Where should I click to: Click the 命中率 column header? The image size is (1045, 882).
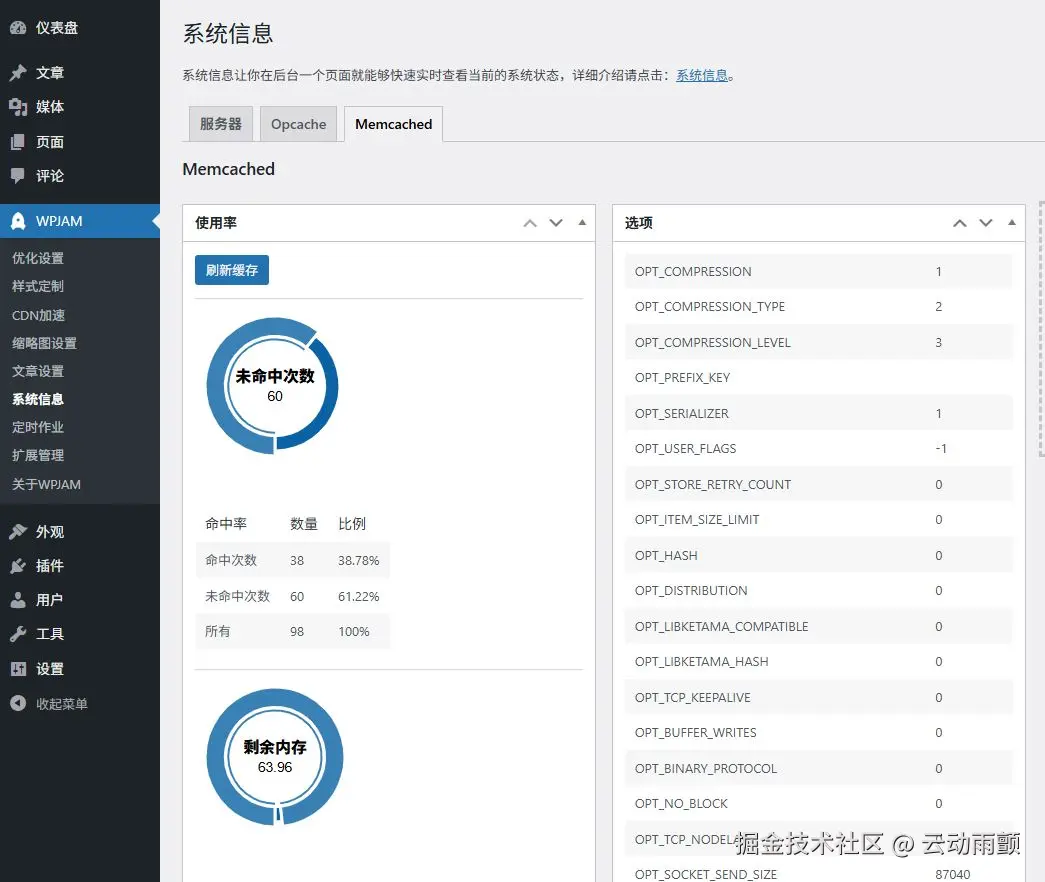click(x=226, y=524)
